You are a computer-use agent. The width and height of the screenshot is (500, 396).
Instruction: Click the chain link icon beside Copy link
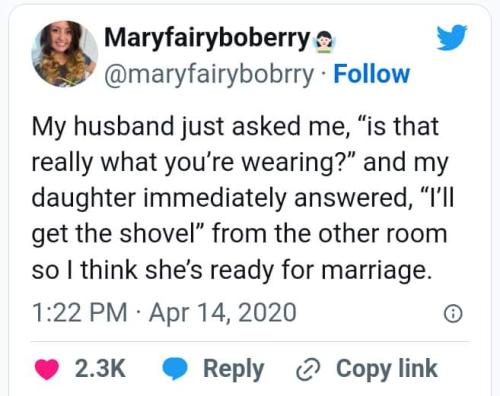pos(308,370)
